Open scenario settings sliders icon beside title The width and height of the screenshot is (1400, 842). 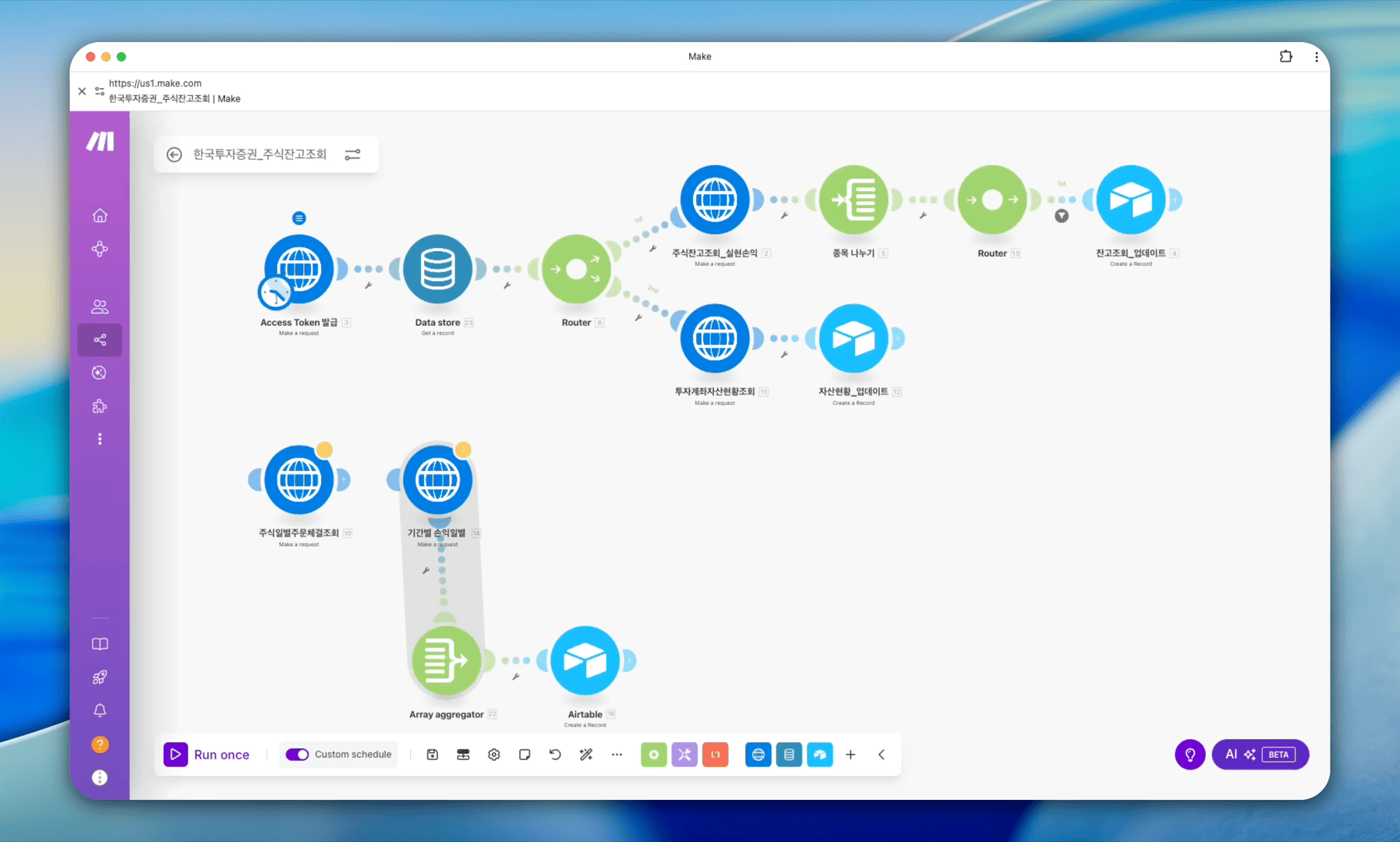(352, 154)
